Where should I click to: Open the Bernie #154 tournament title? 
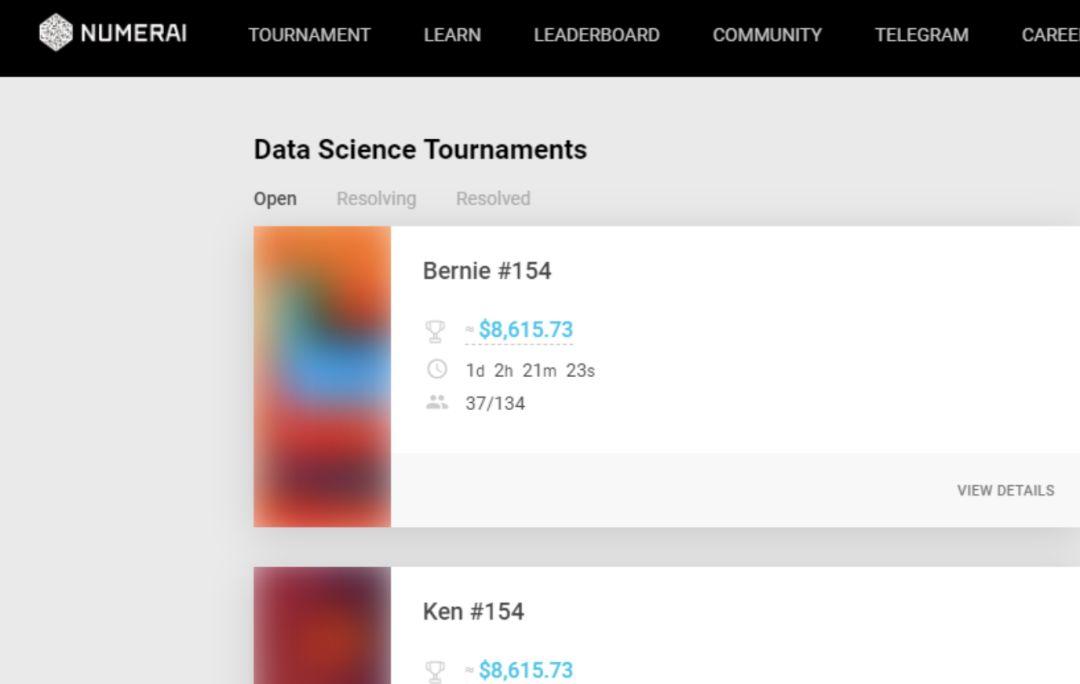487,271
